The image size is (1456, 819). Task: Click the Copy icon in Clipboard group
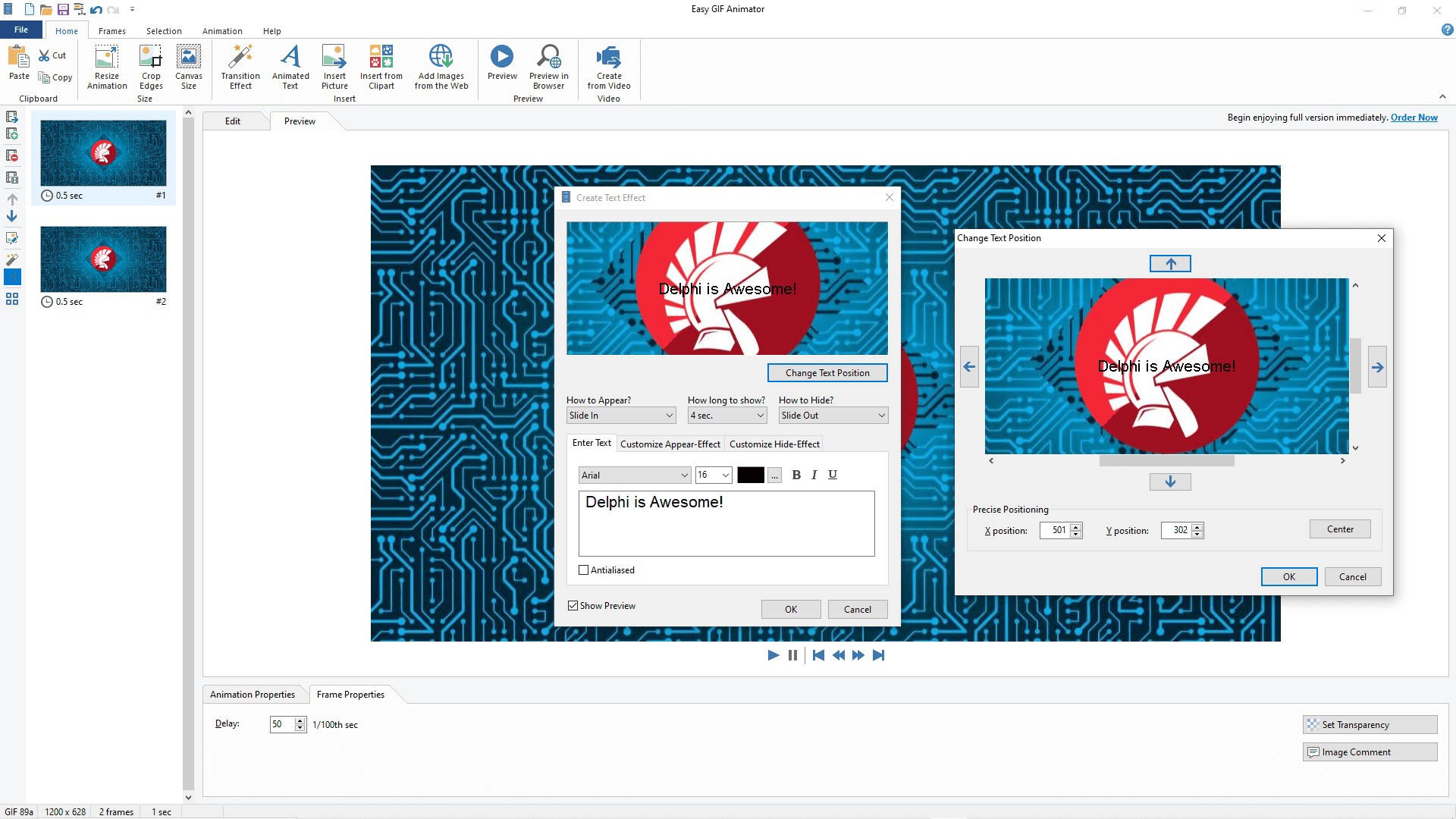45,77
